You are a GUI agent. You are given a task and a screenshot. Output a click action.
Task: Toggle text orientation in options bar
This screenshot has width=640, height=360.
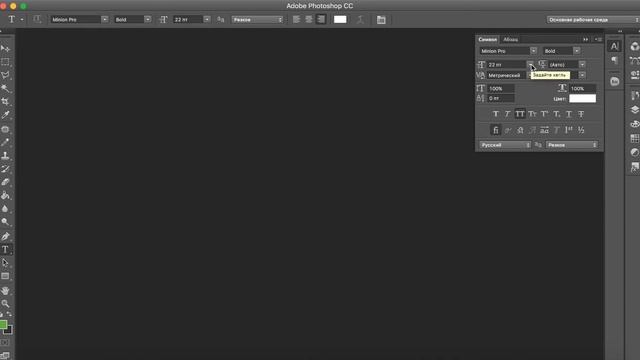click(37, 19)
